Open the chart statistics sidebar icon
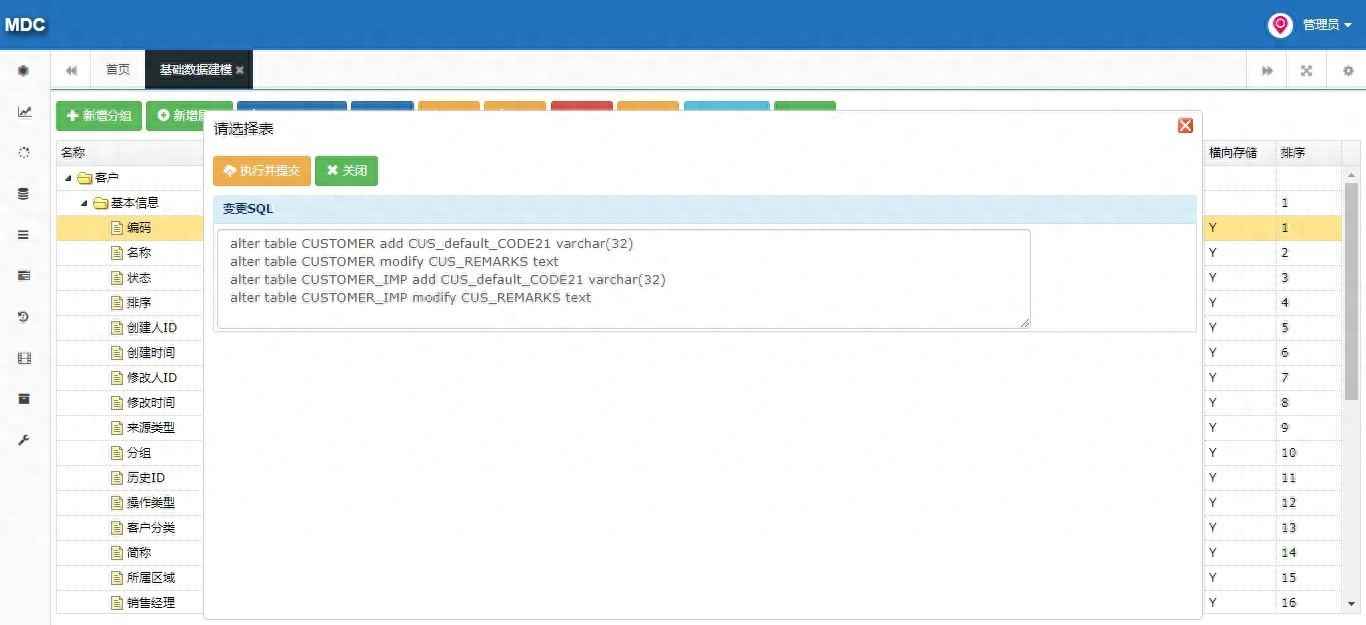Viewport: 1366px width, 625px height. pyautogui.click(x=24, y=112)
